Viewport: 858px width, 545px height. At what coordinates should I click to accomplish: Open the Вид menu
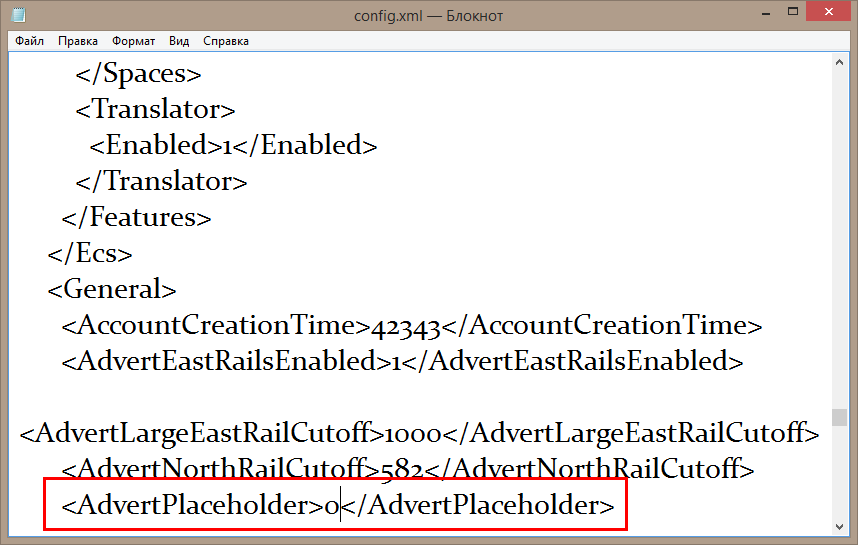(179, 41)
